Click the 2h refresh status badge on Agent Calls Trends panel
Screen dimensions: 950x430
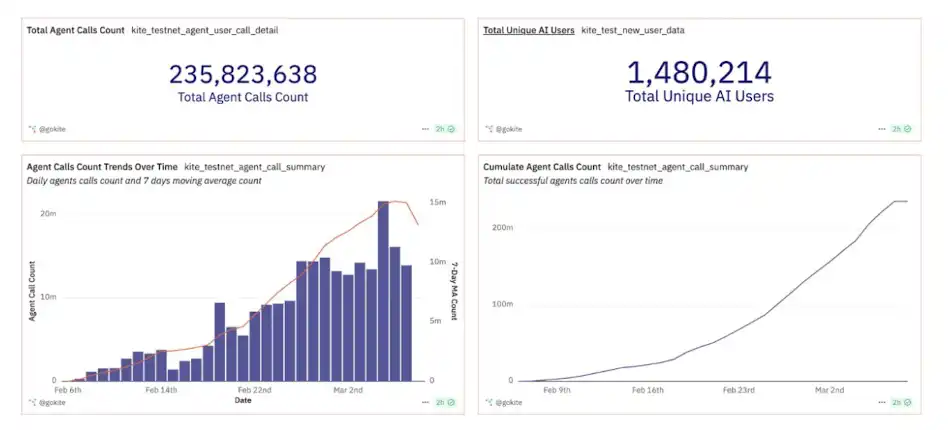click(x=445, y=402)
